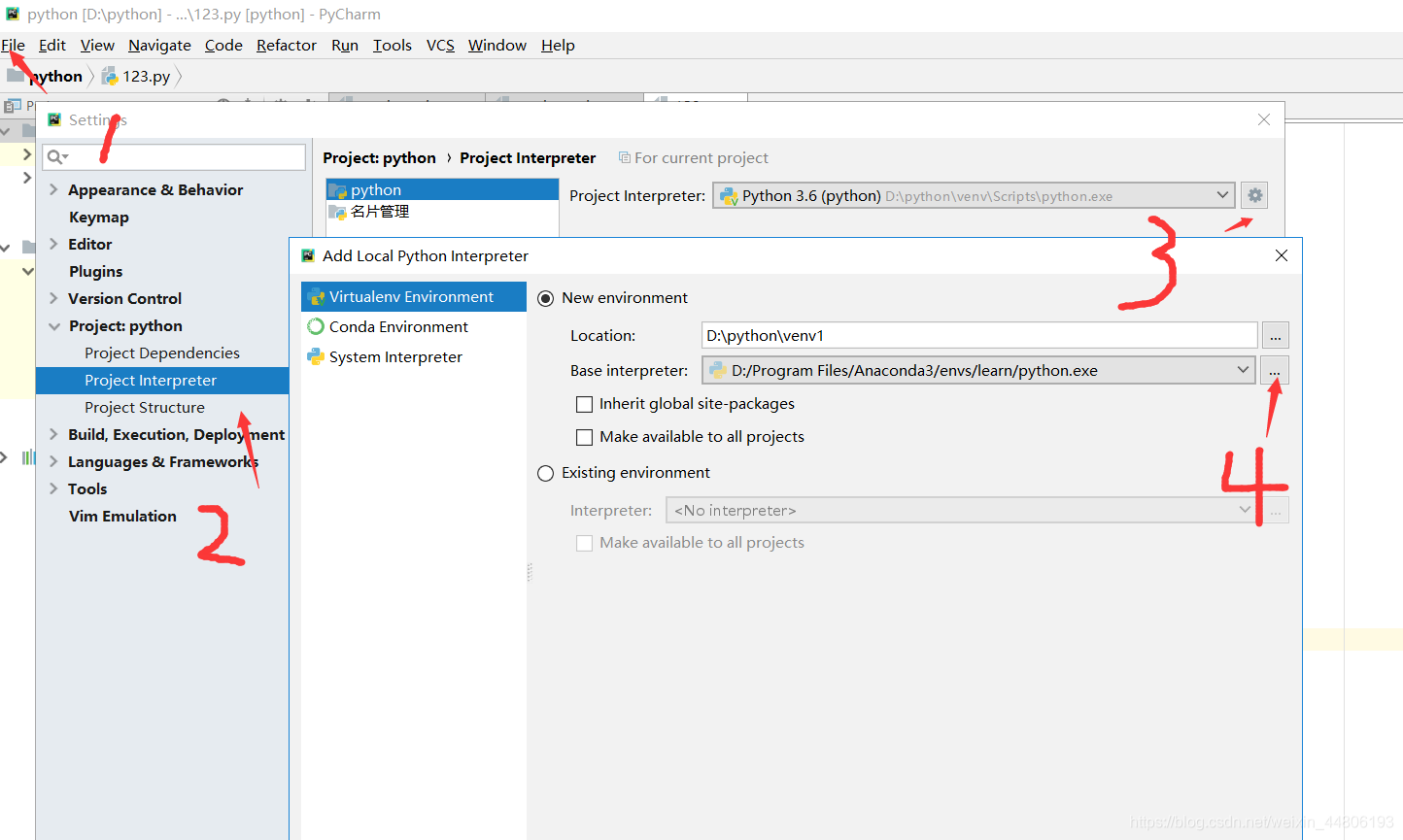Expand Languages & Frameworks node

[53, 461]
